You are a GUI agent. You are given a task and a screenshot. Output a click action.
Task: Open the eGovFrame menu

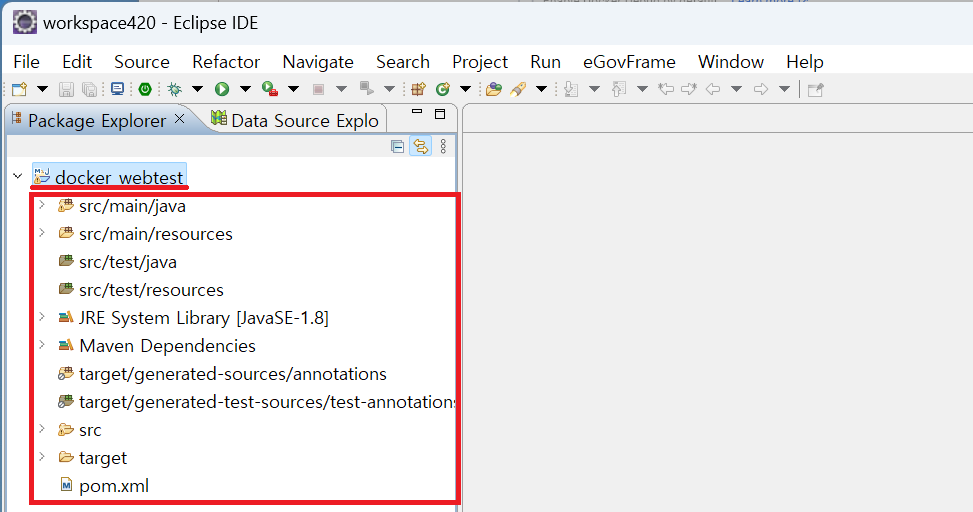pos(629,62)
